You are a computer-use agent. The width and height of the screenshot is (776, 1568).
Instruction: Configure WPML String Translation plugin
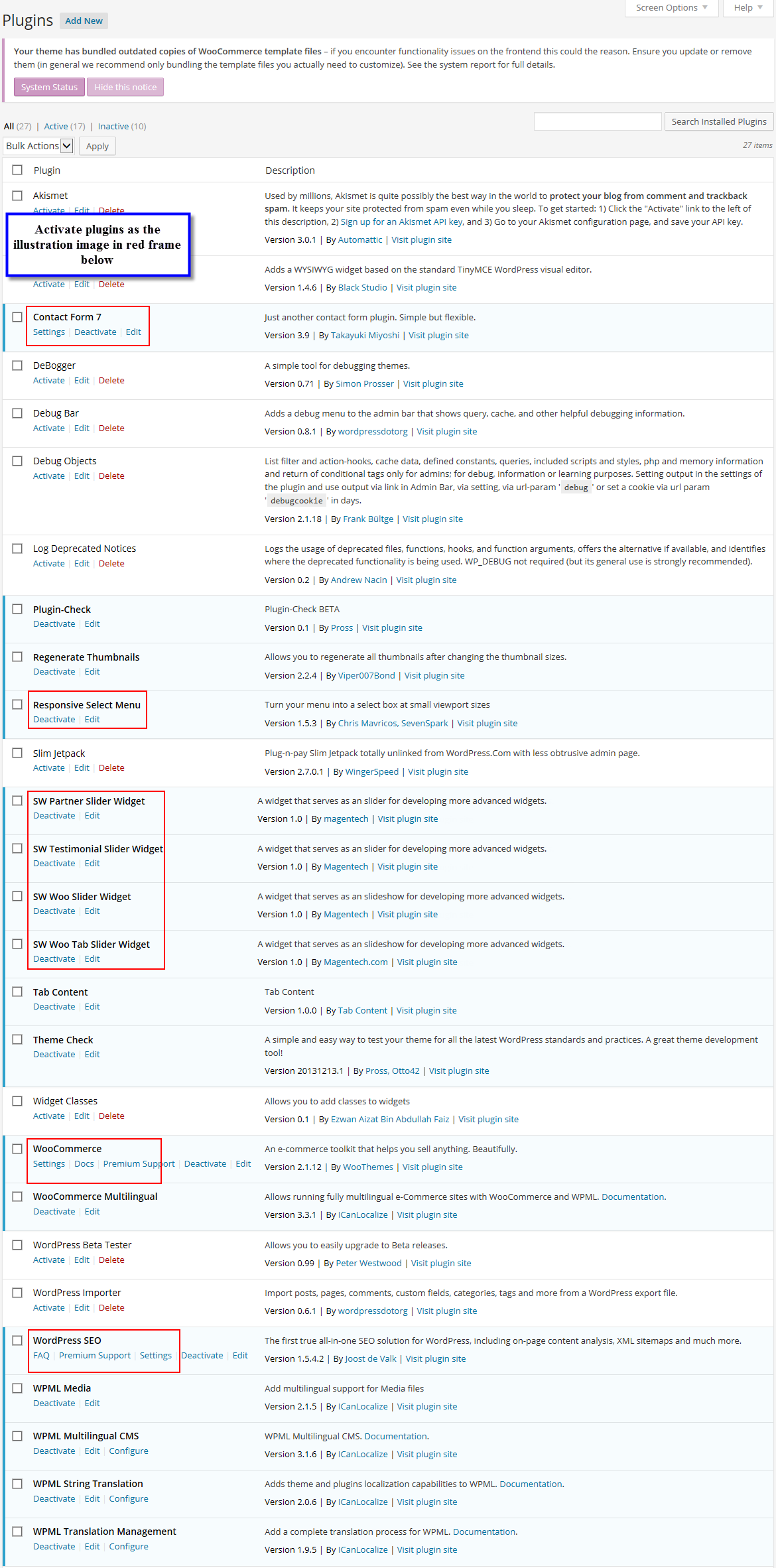pos(129,1499)
